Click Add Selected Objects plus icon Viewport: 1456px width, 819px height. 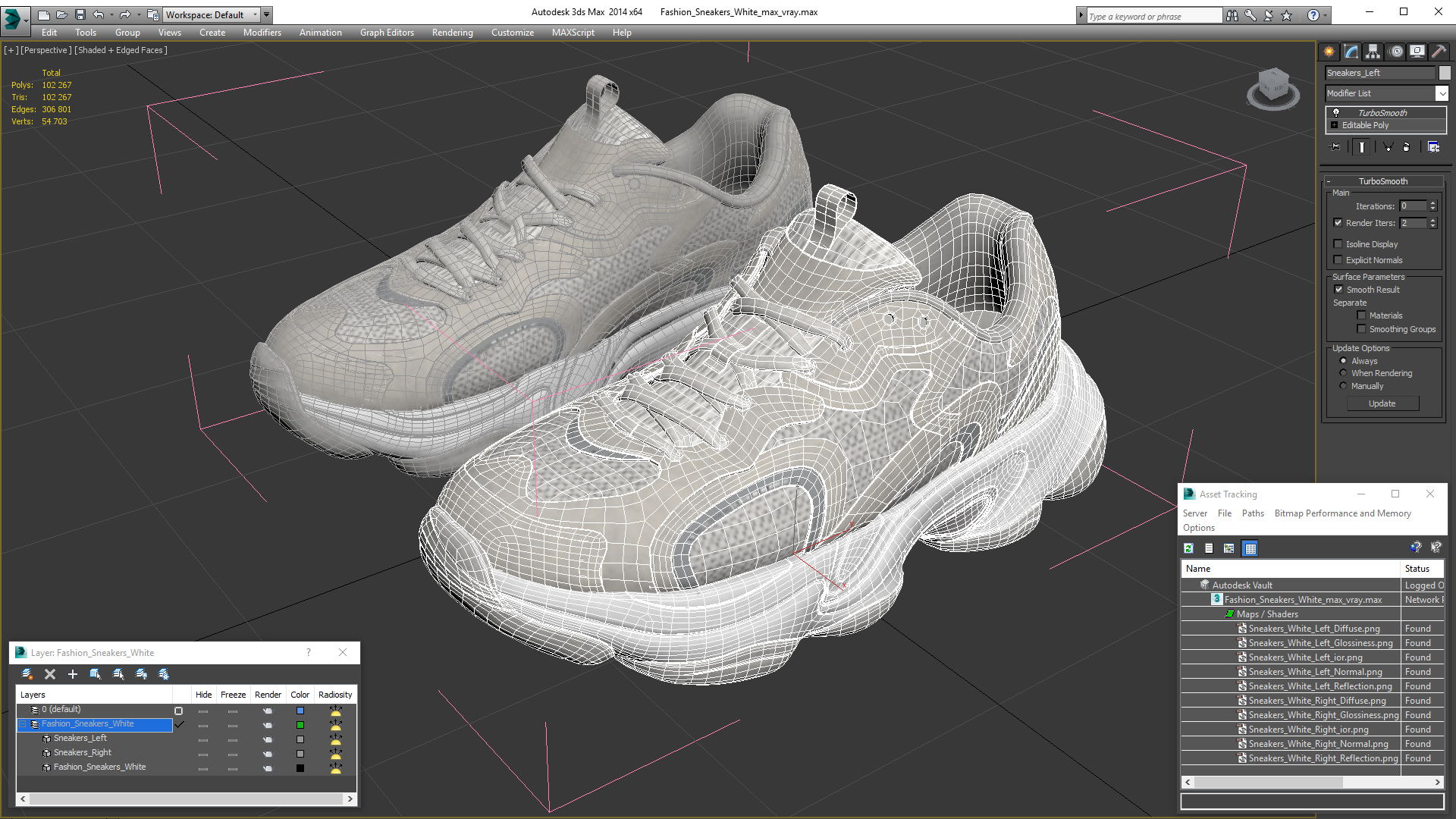[x=73, y=674]
